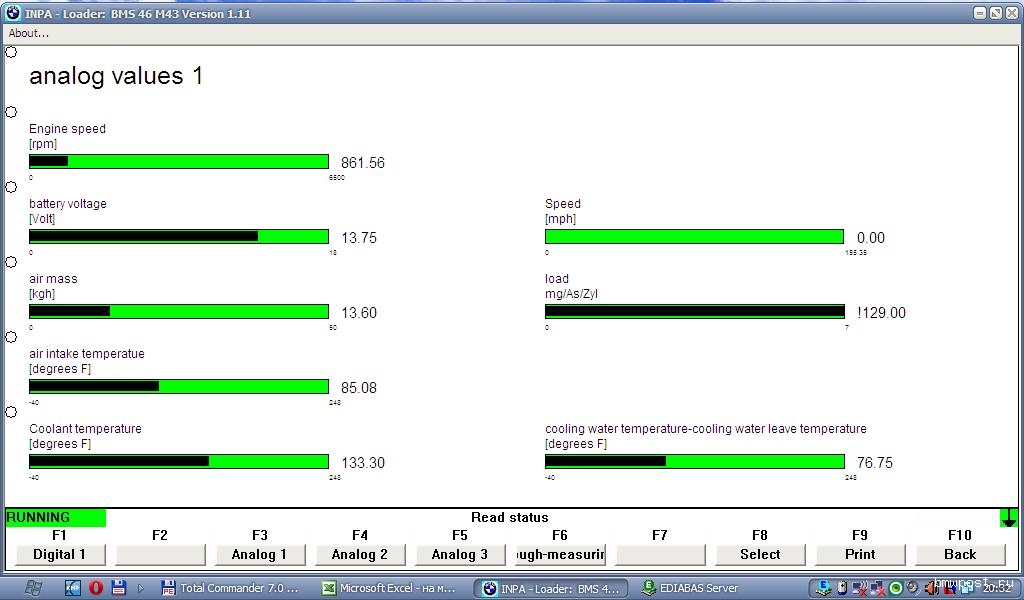The image size is (1024, 600).
Task: Select the radio circle beside air mass
Action: (x=11, y=262)
